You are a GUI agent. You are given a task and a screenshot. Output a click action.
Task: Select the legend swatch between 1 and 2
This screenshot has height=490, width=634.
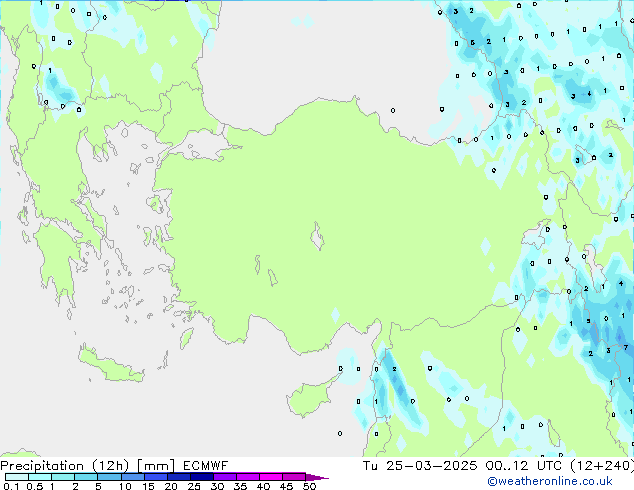[63, 477]
